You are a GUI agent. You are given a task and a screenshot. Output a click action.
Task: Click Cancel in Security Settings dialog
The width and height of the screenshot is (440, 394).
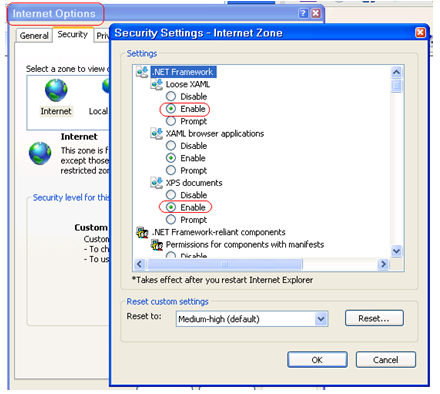point(386,360)
